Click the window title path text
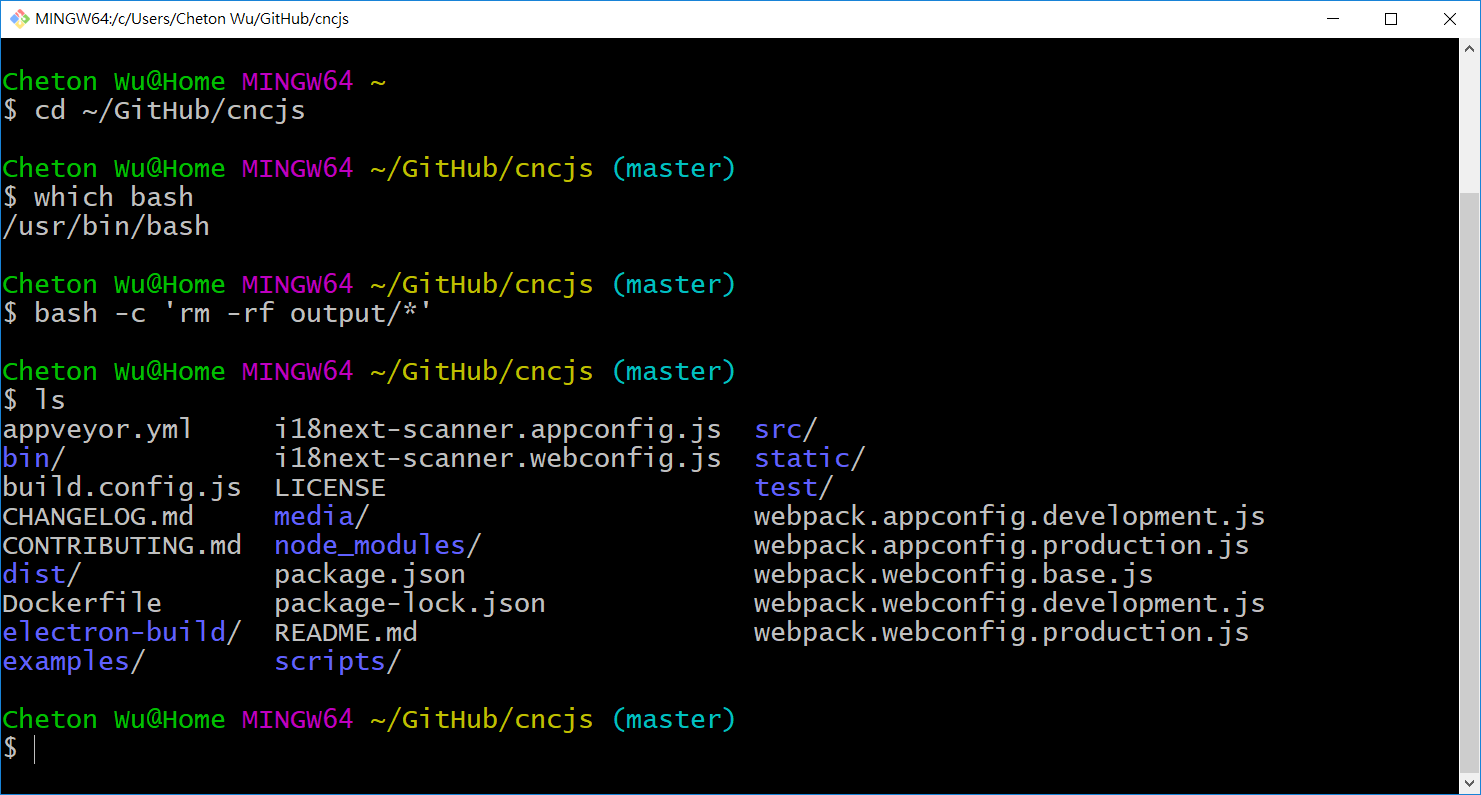Screen dimensions: 1481x795 coord(192,19)
